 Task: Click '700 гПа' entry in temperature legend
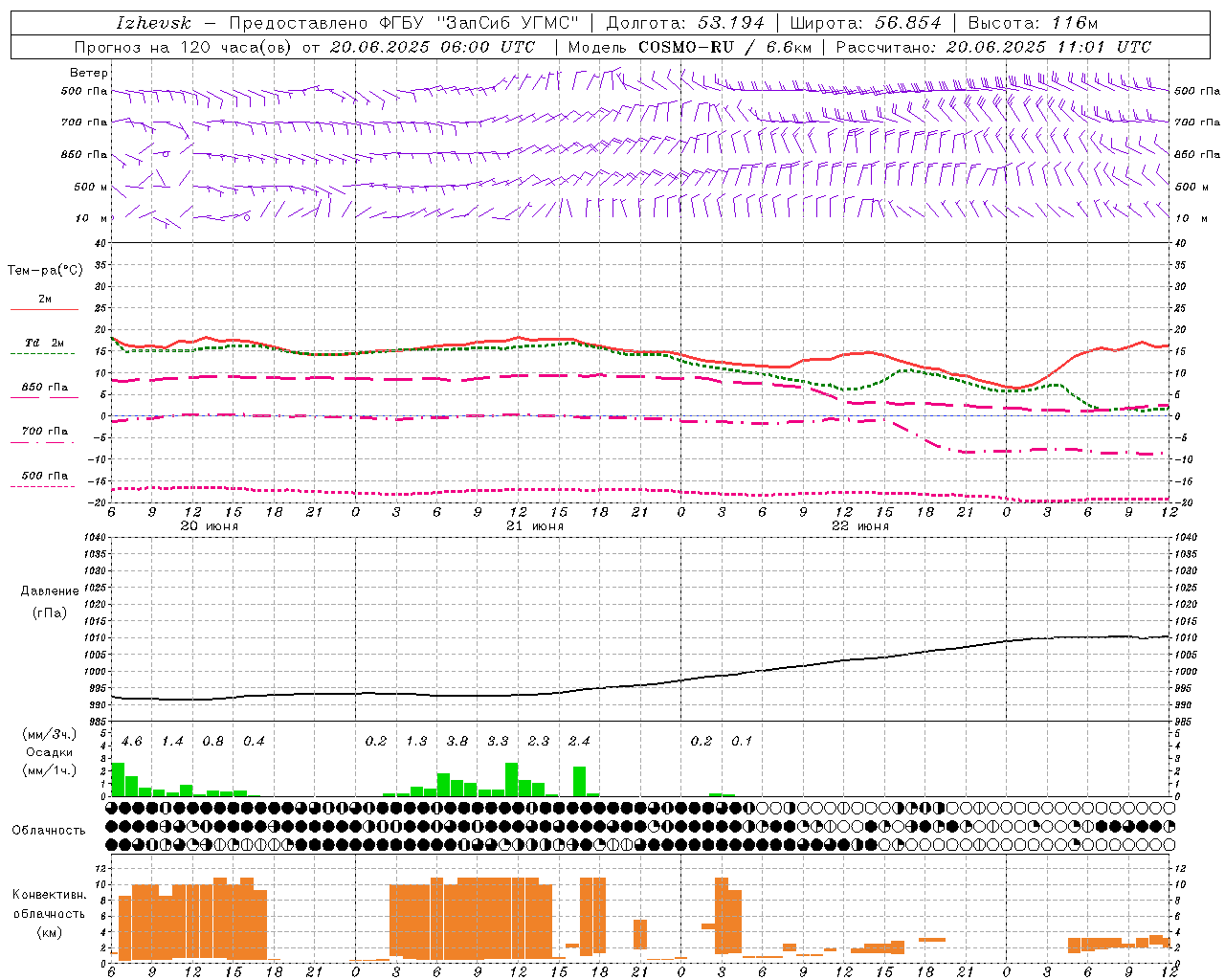point(45,432)
